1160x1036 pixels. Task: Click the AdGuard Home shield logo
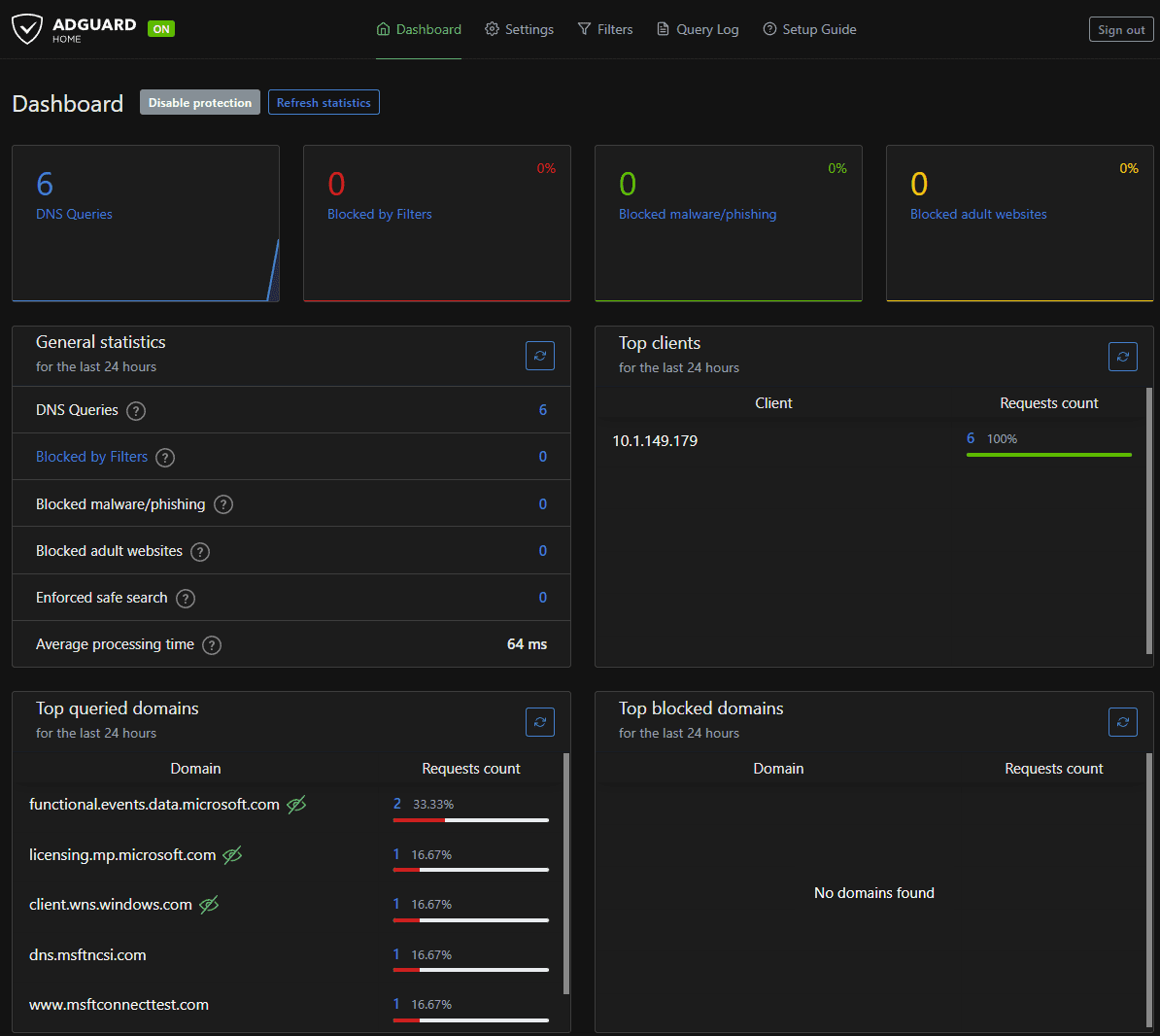pyautogui.click(x=27, y=29)
